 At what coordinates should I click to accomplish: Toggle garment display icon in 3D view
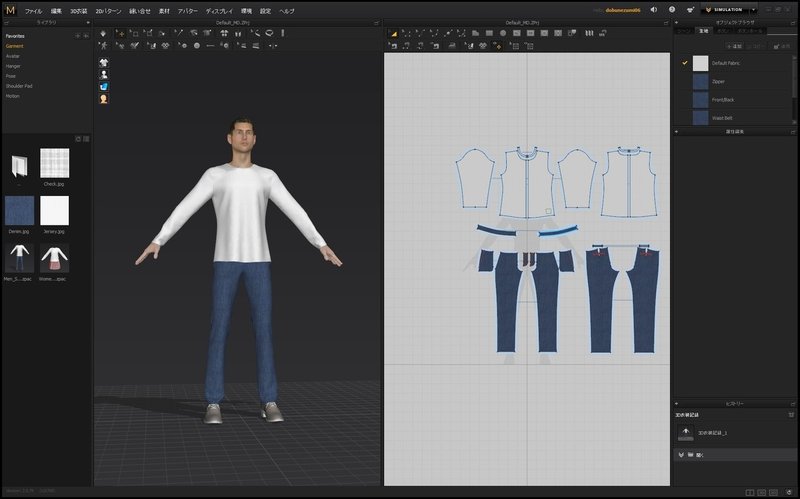[104, 62]
